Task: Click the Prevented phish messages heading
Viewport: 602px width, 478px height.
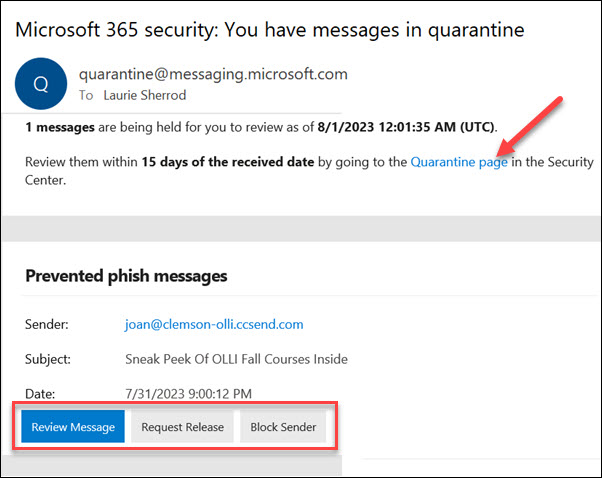Action: [x=126, y=276]
